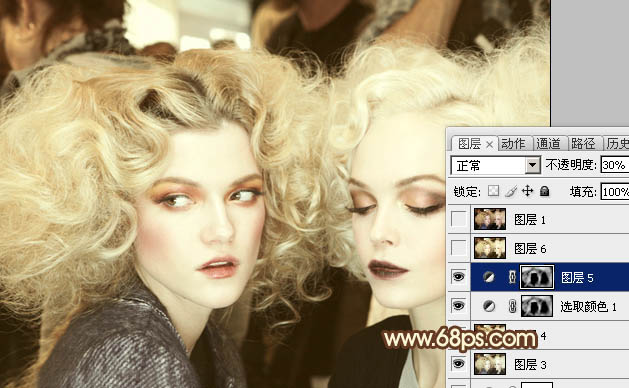This screenshot has height=388, width=629.
Task: Switch to the 路径 tab
Action: coord(583,144)
